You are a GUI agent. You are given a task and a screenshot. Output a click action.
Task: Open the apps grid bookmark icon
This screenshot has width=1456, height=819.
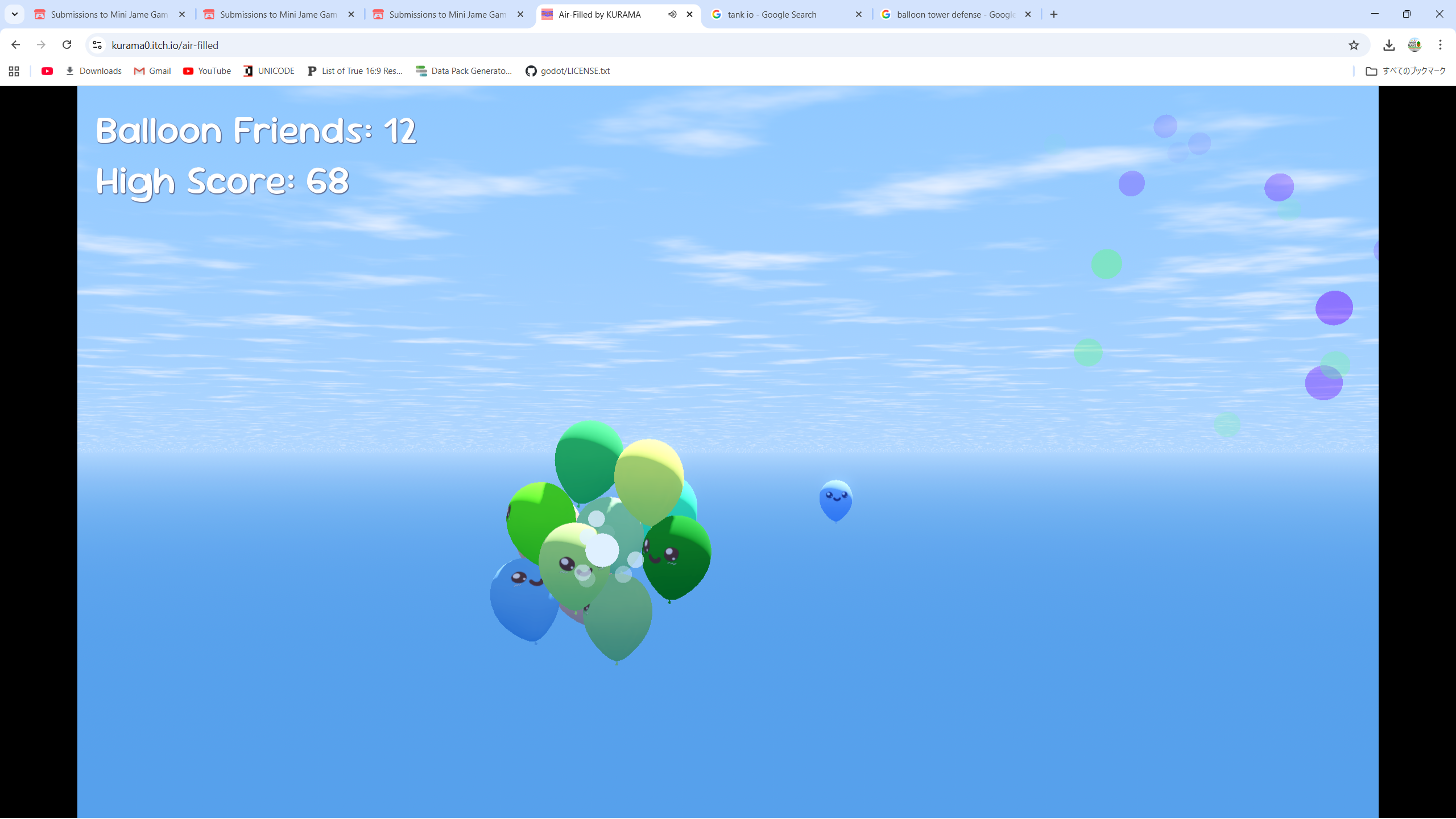(14, 71)
